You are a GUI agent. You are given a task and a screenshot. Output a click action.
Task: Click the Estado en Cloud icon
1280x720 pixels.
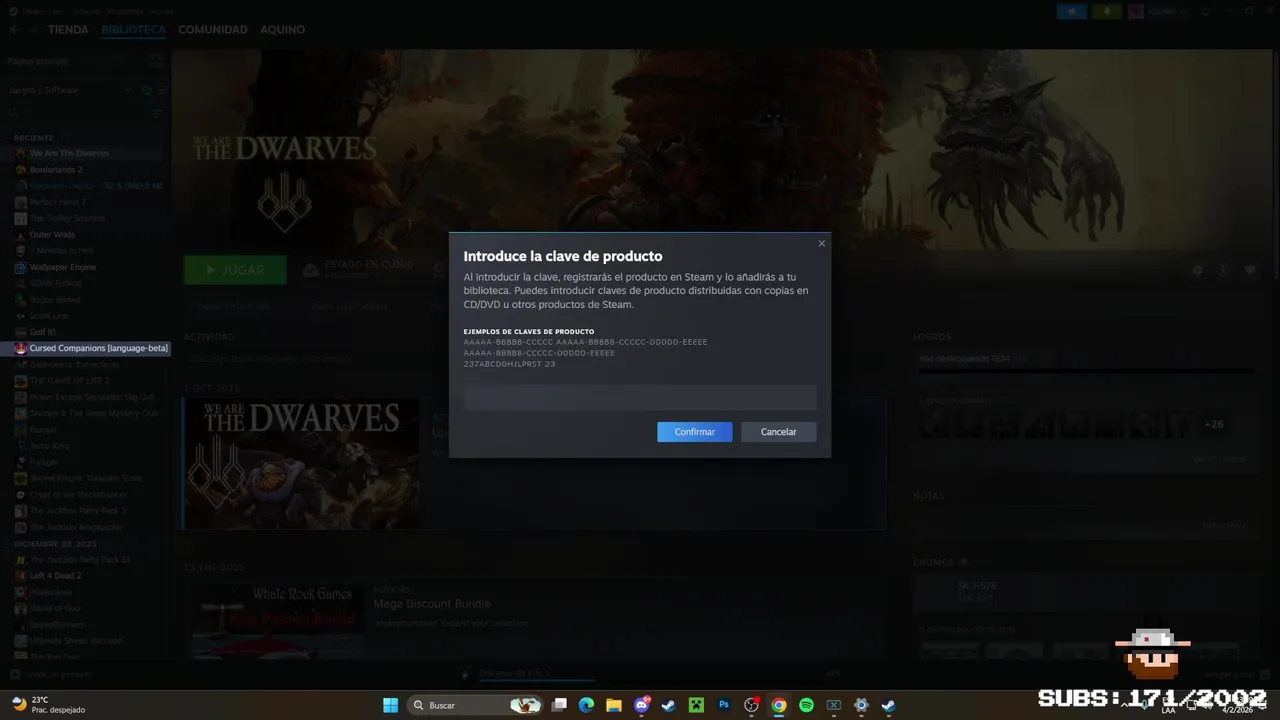(311, 270)
